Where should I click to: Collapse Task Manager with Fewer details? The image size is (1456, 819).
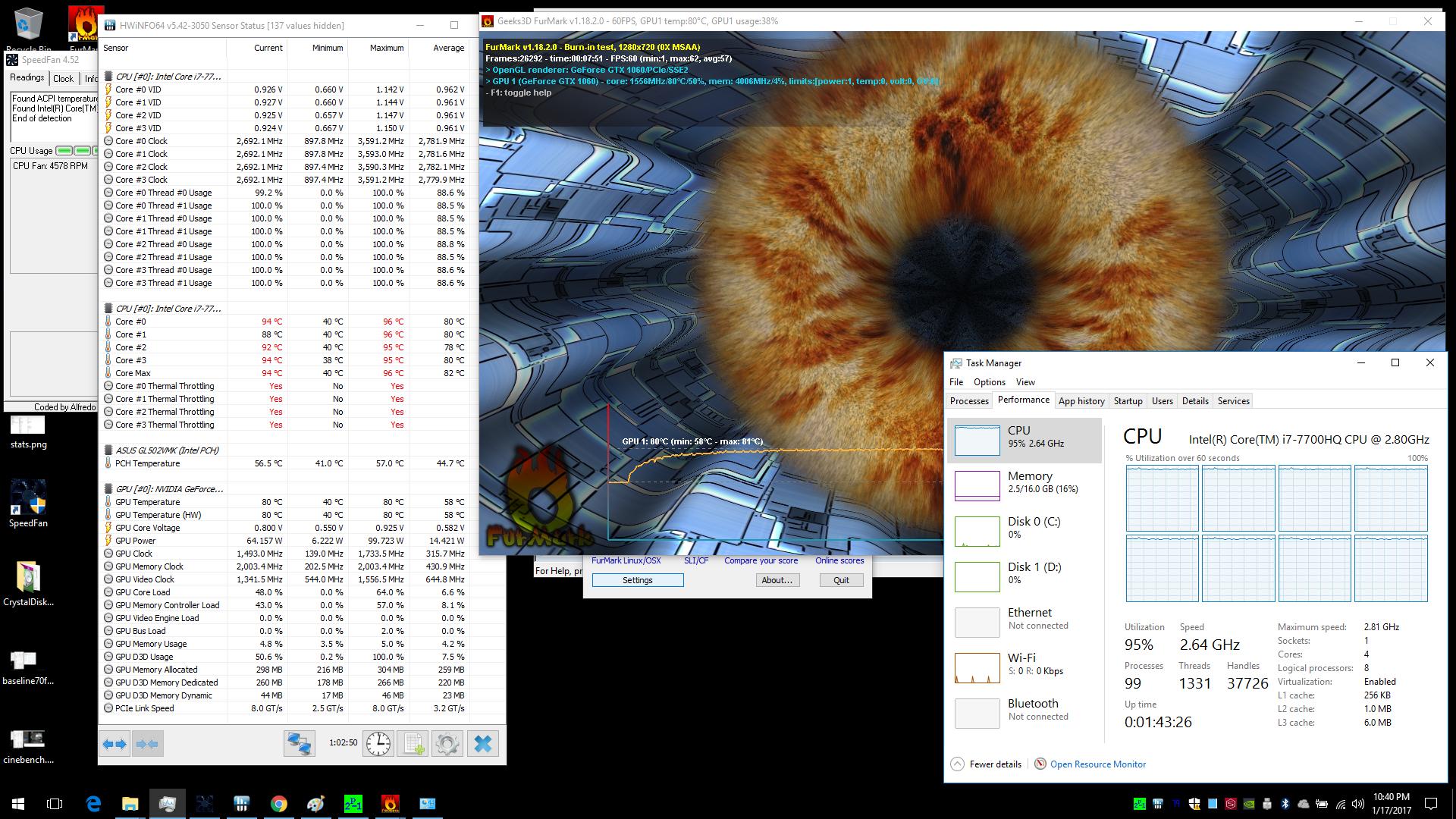(x=987, y=764)
